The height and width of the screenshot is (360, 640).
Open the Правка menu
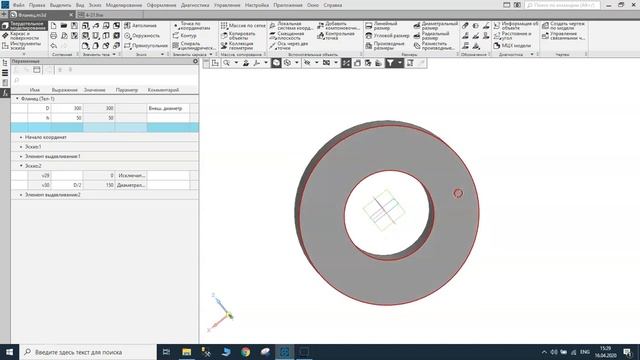pos(37,5)
